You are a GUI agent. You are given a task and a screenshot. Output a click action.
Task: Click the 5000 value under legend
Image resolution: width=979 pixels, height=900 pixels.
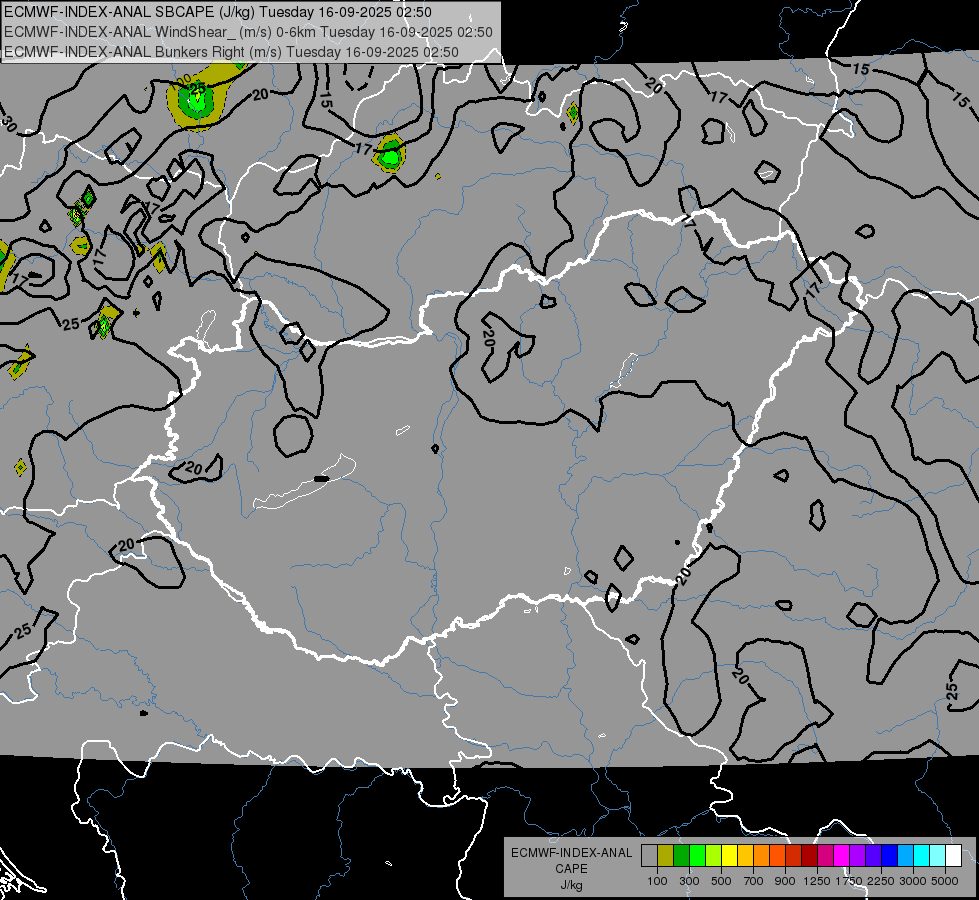click(945, 881)
